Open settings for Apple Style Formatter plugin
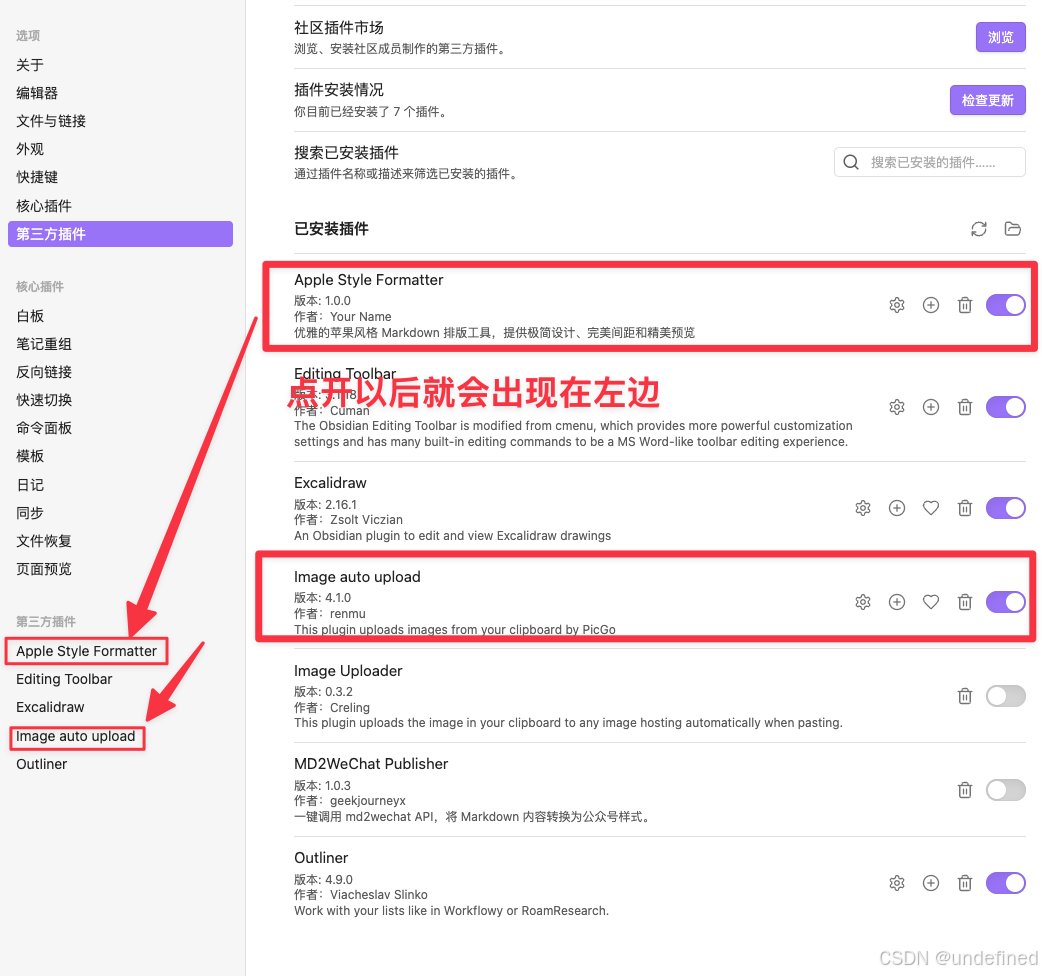Screen dimensions: 1042x976 (x=897, y=305)
